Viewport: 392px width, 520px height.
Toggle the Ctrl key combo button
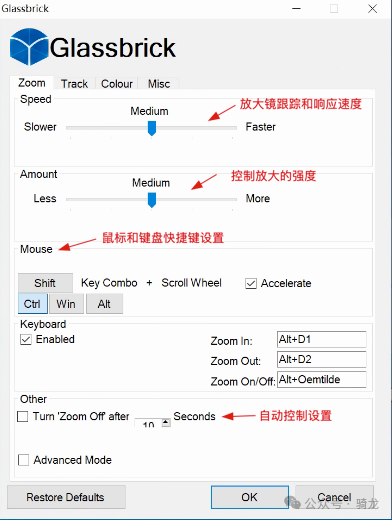click(x=33, y=304)
